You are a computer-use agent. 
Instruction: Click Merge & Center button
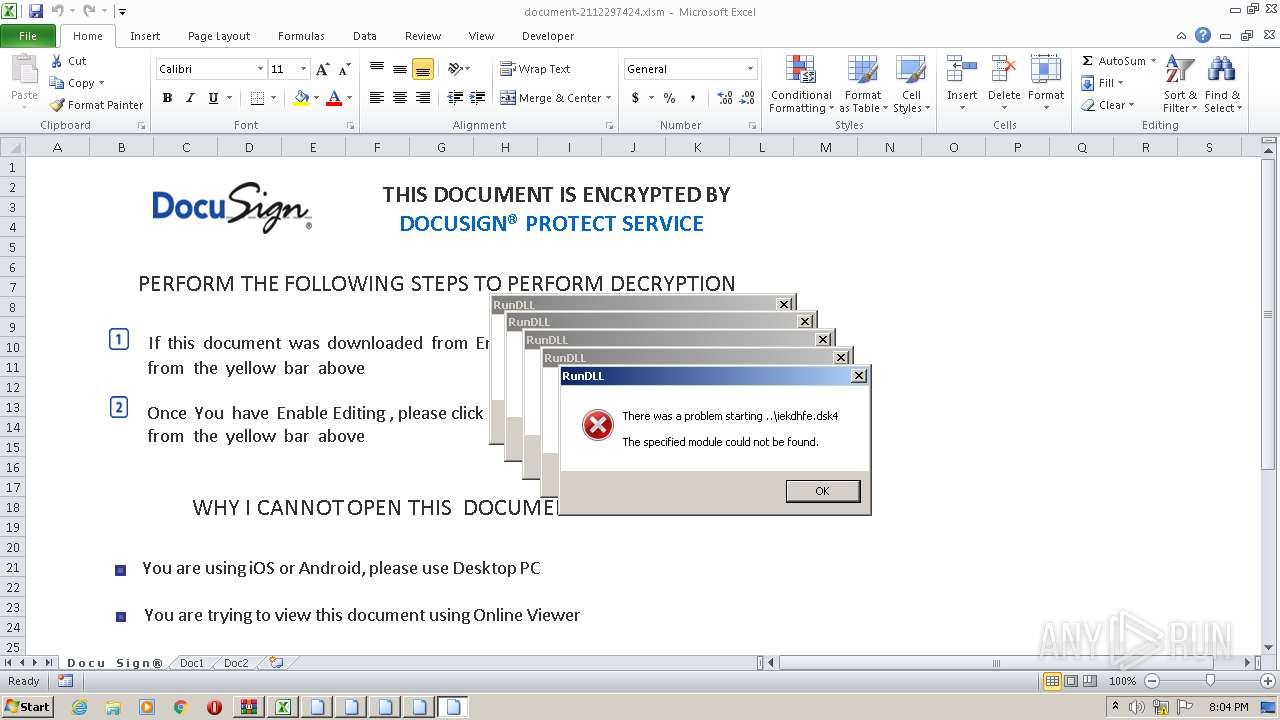click(551, 98)
